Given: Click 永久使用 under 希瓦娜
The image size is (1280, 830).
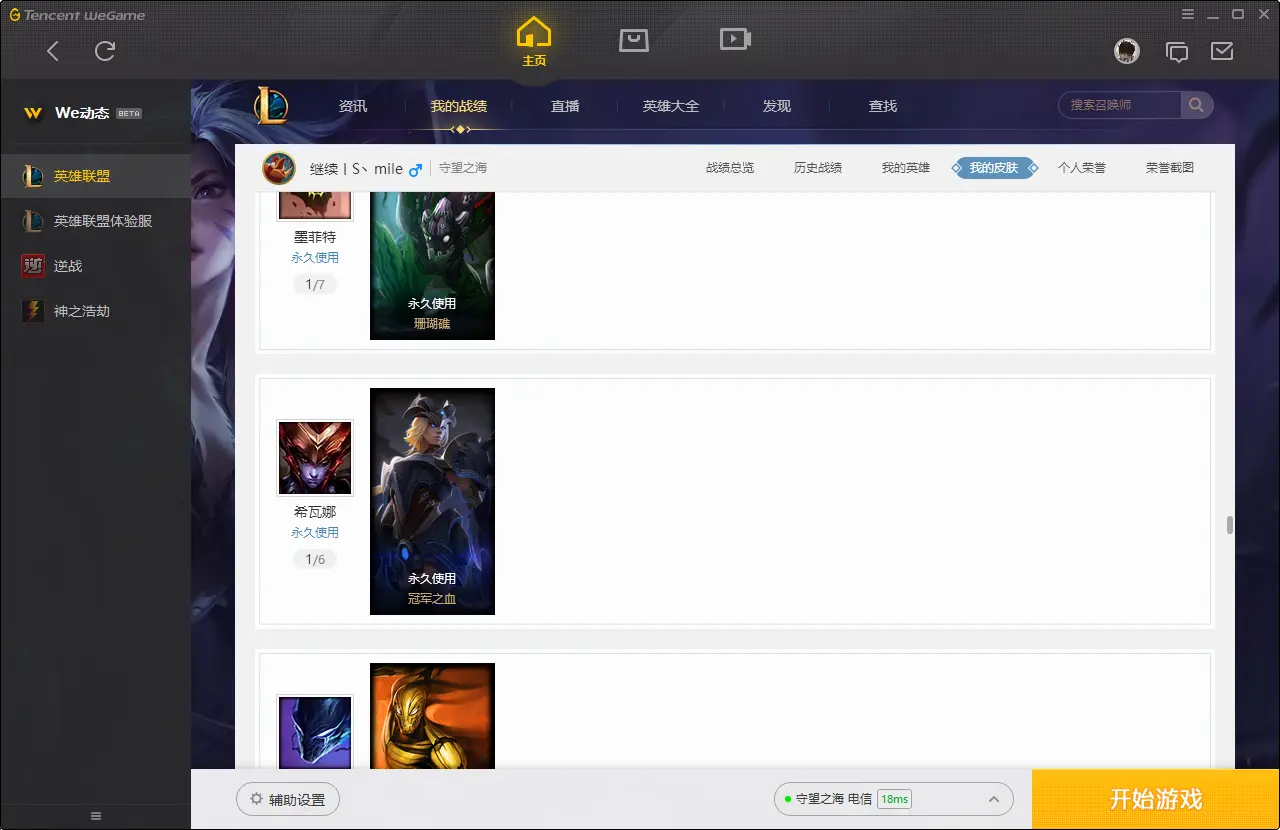Looking at the screenshot, I should [x=315, y=533].
